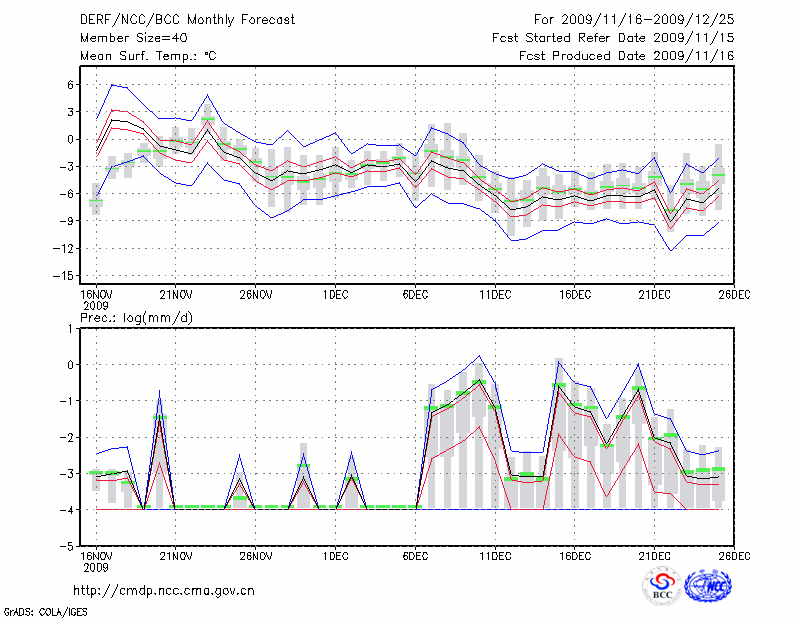This screenshot has width=800, height=618.
Task: Click the Fcst Produced Date line
Action: pyautogui.click(x=626, y=56)
